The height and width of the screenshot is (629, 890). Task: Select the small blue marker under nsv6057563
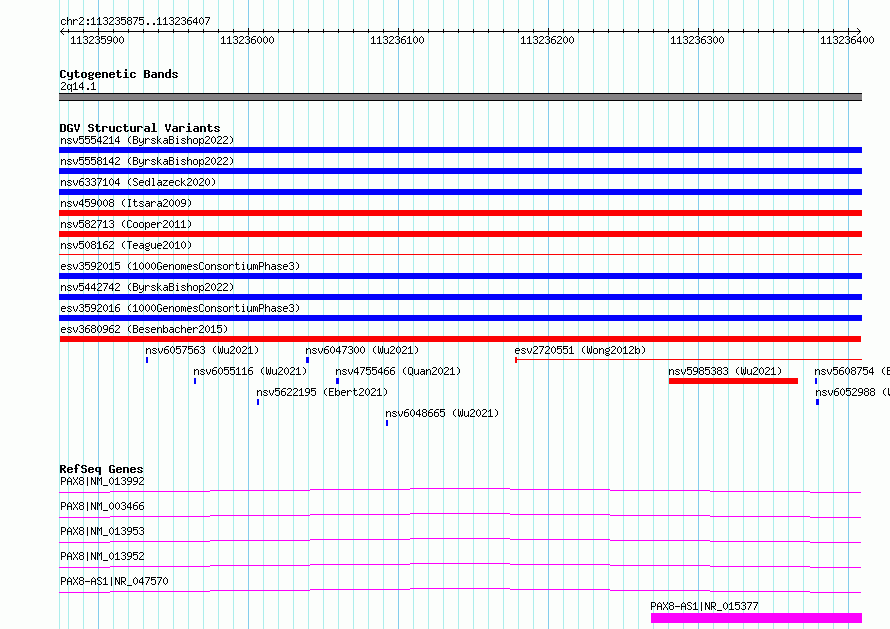(x=147, y=360)
